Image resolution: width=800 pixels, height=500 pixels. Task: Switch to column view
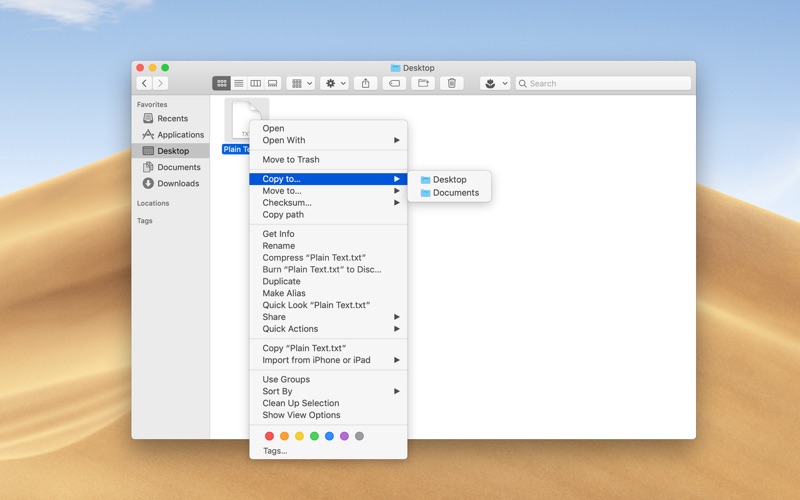coord(256,83)
